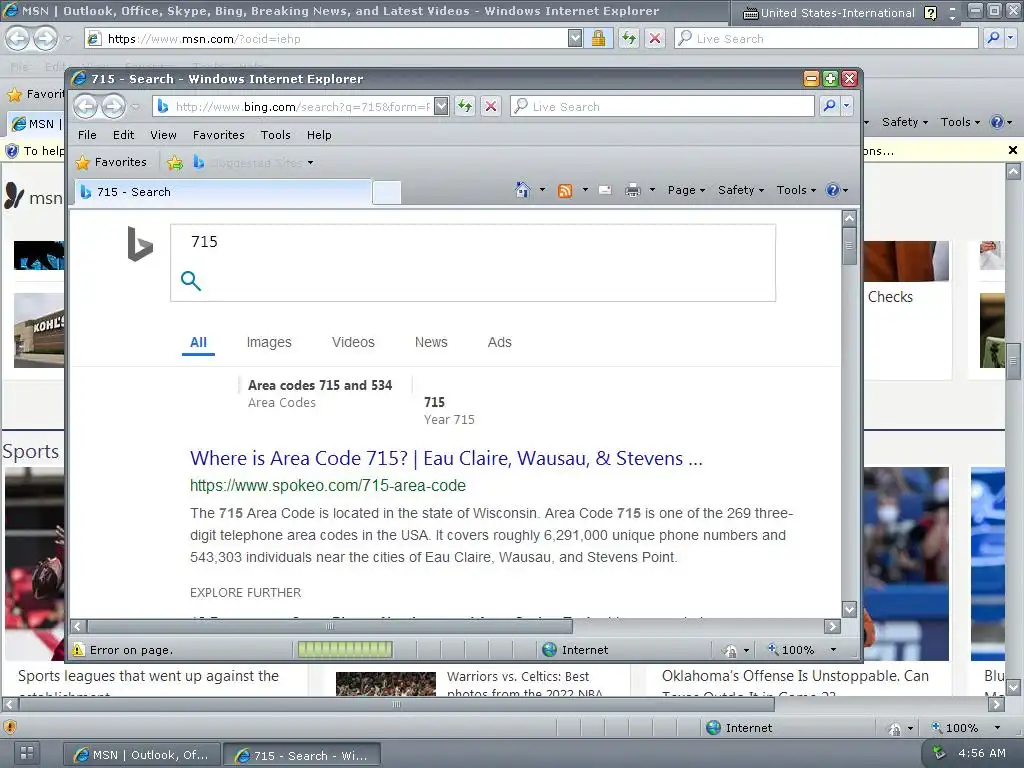The width and height of the screenshot is (1024, 768).
Task: Click Error on page warning icon
Action: click(78, 650)
